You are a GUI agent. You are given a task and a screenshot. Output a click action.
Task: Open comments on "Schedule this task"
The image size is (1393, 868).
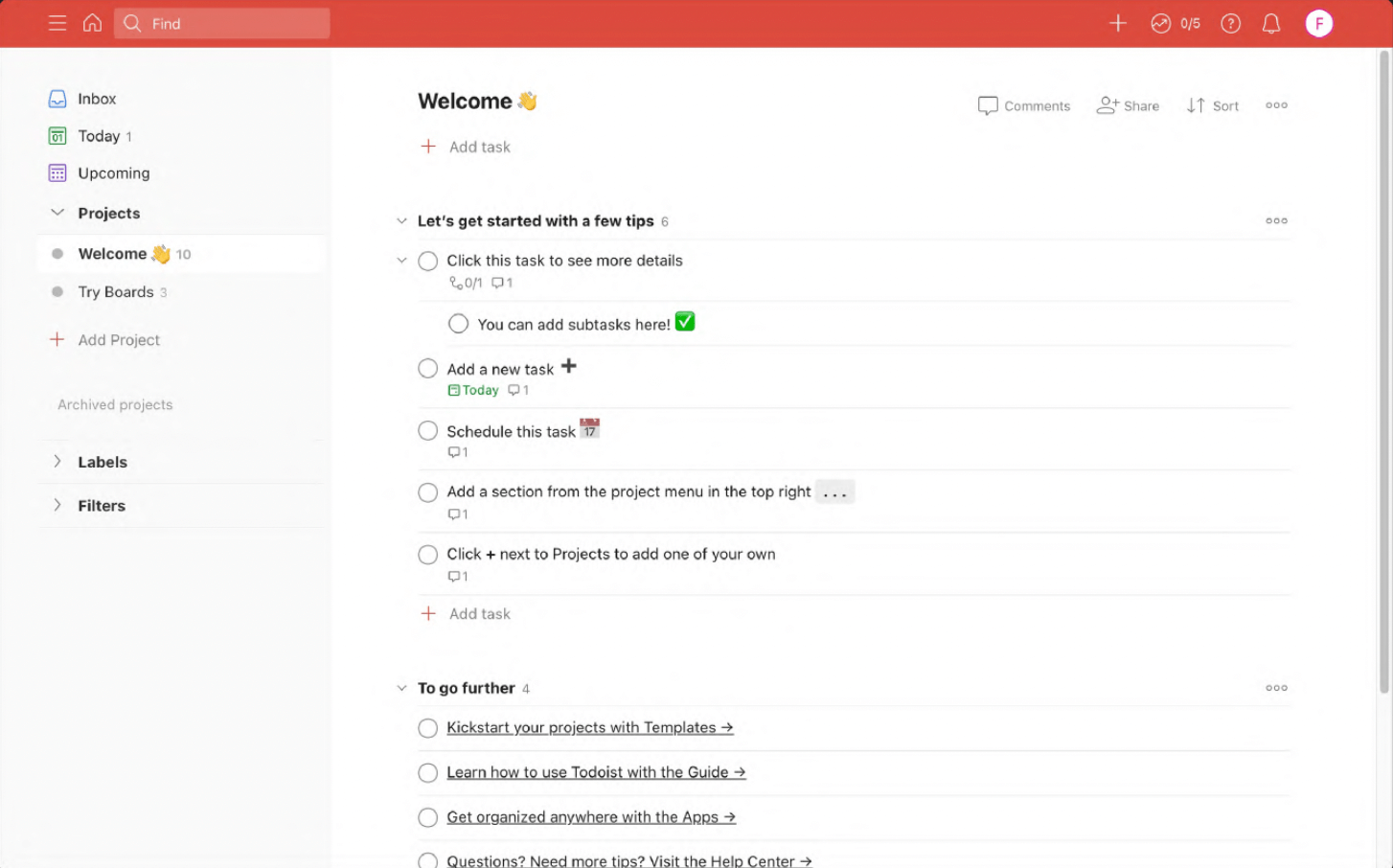point(458,452)
